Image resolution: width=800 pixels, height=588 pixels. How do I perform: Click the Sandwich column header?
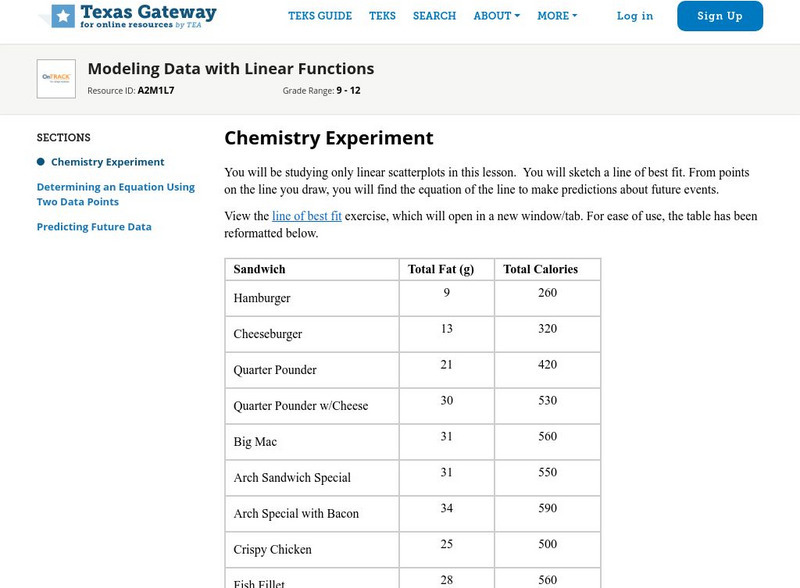pyautogui.click(x=260, y=269)
